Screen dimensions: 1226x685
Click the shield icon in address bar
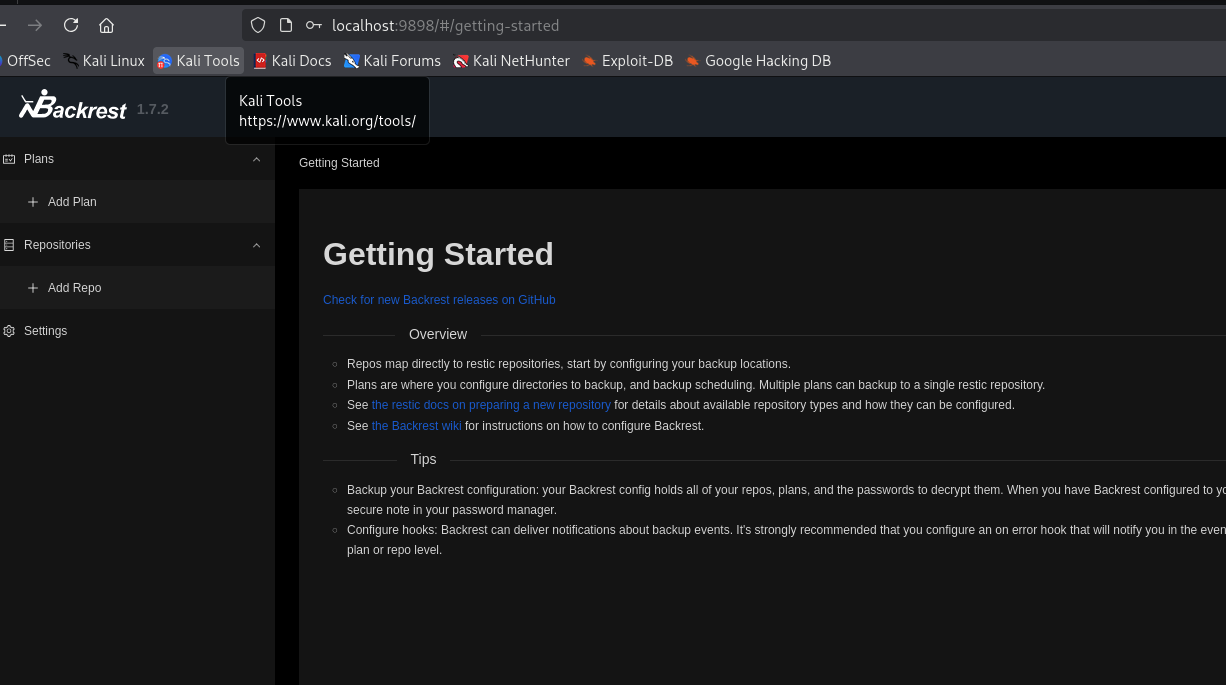tap(258, 25)
